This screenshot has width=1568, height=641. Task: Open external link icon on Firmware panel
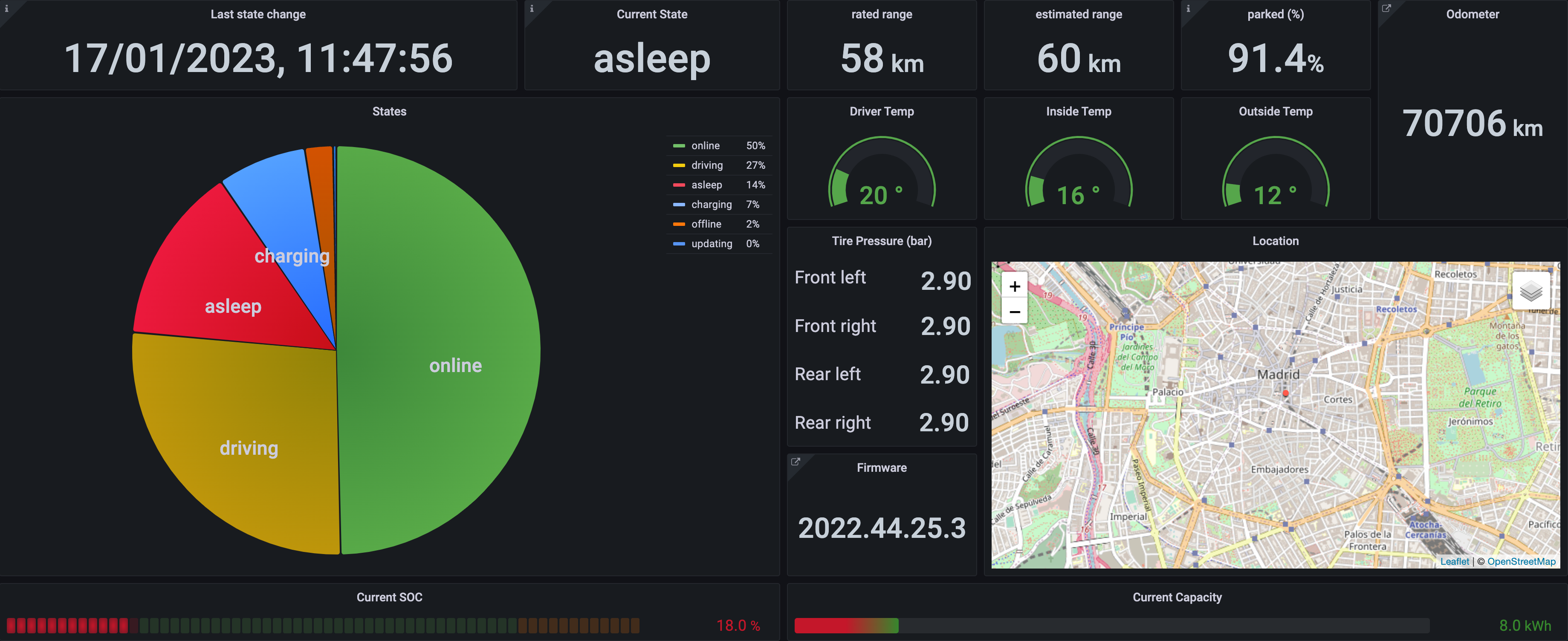click(x=795, y=462)
